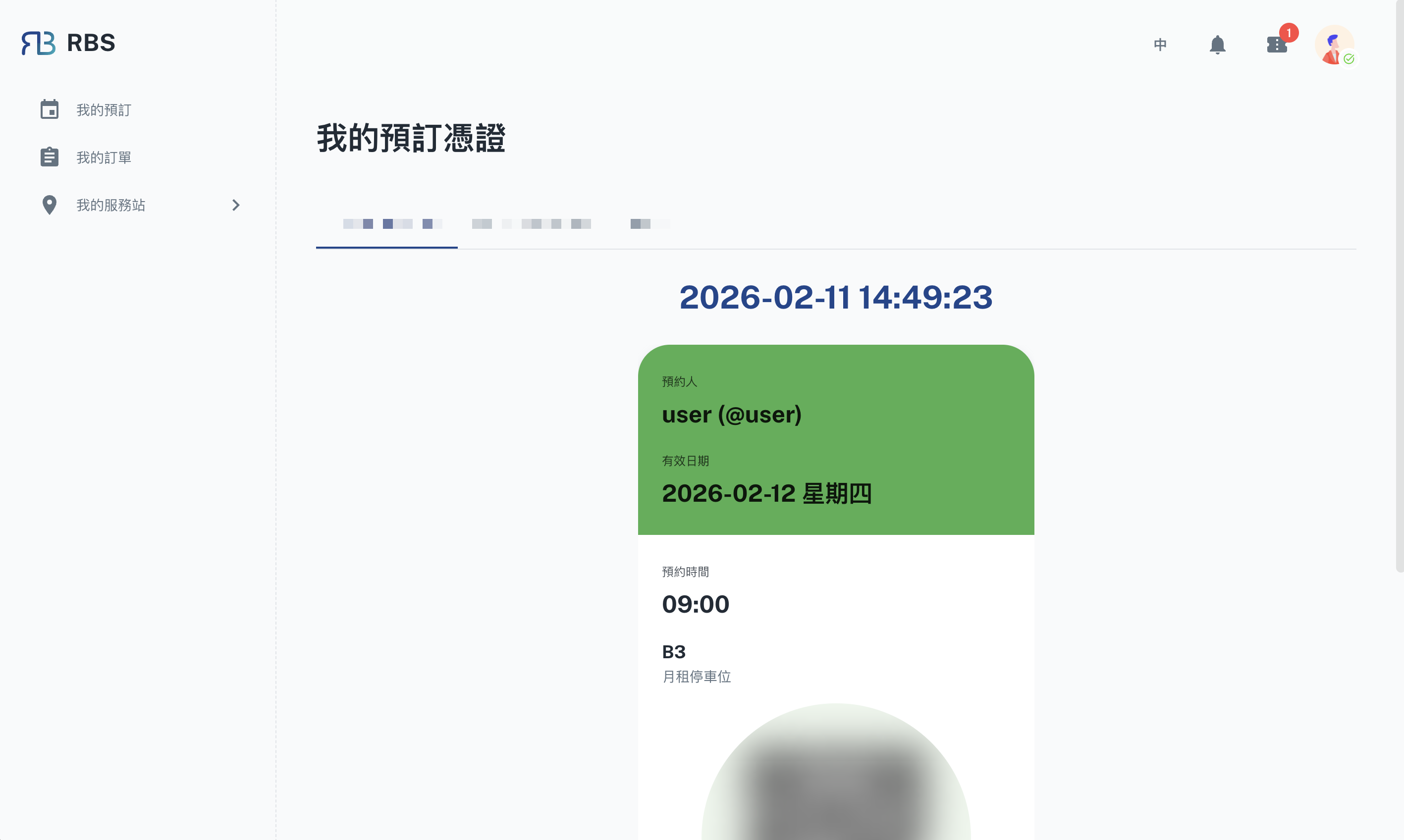Image resolution: width=1404 pixels, height=840 pixels.
Task: Select the second blurred voucher tab
Action: (532, 224)
